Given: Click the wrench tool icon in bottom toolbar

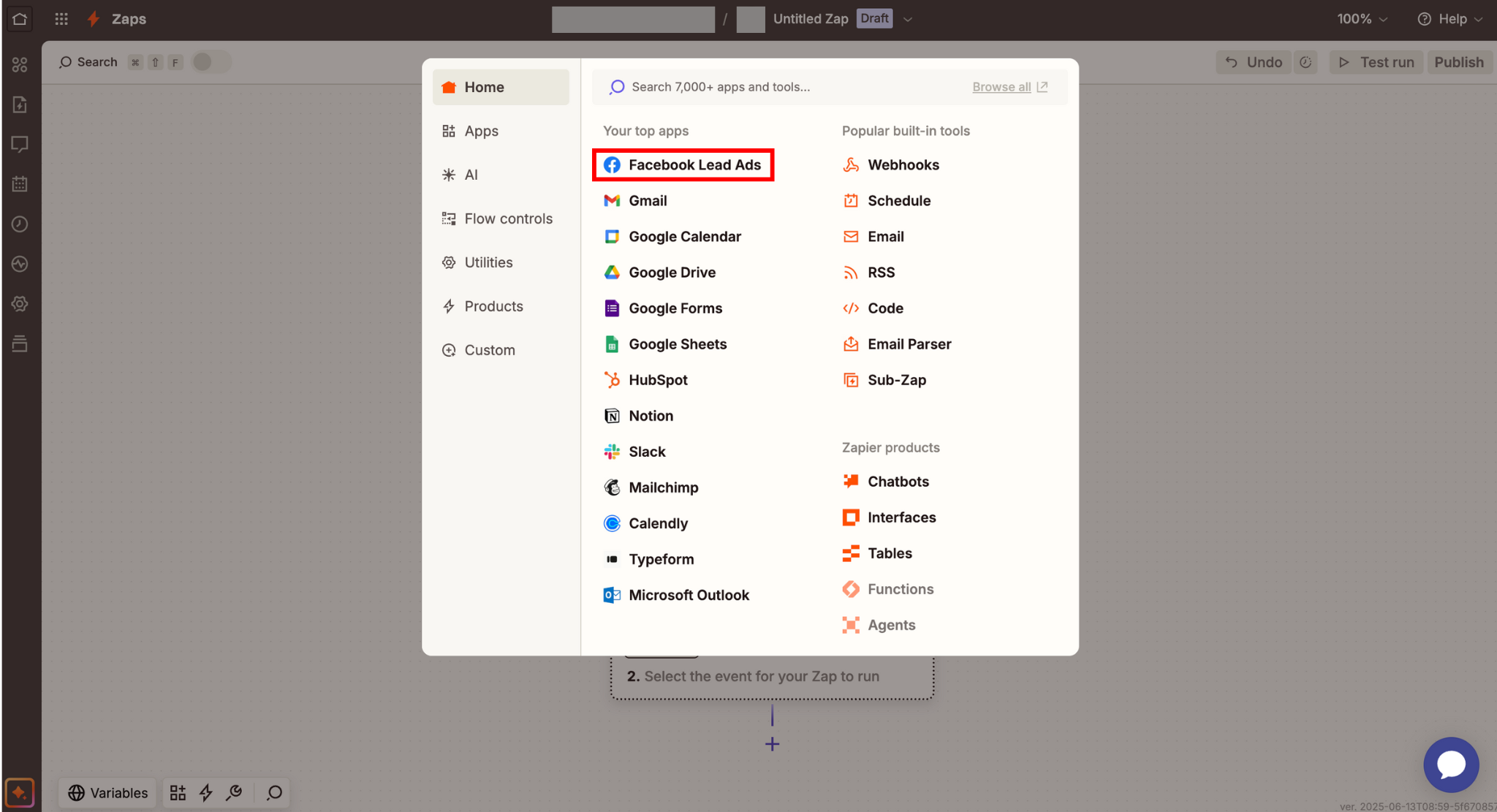Looking at the screenshot, I should [x=234, y=792].
